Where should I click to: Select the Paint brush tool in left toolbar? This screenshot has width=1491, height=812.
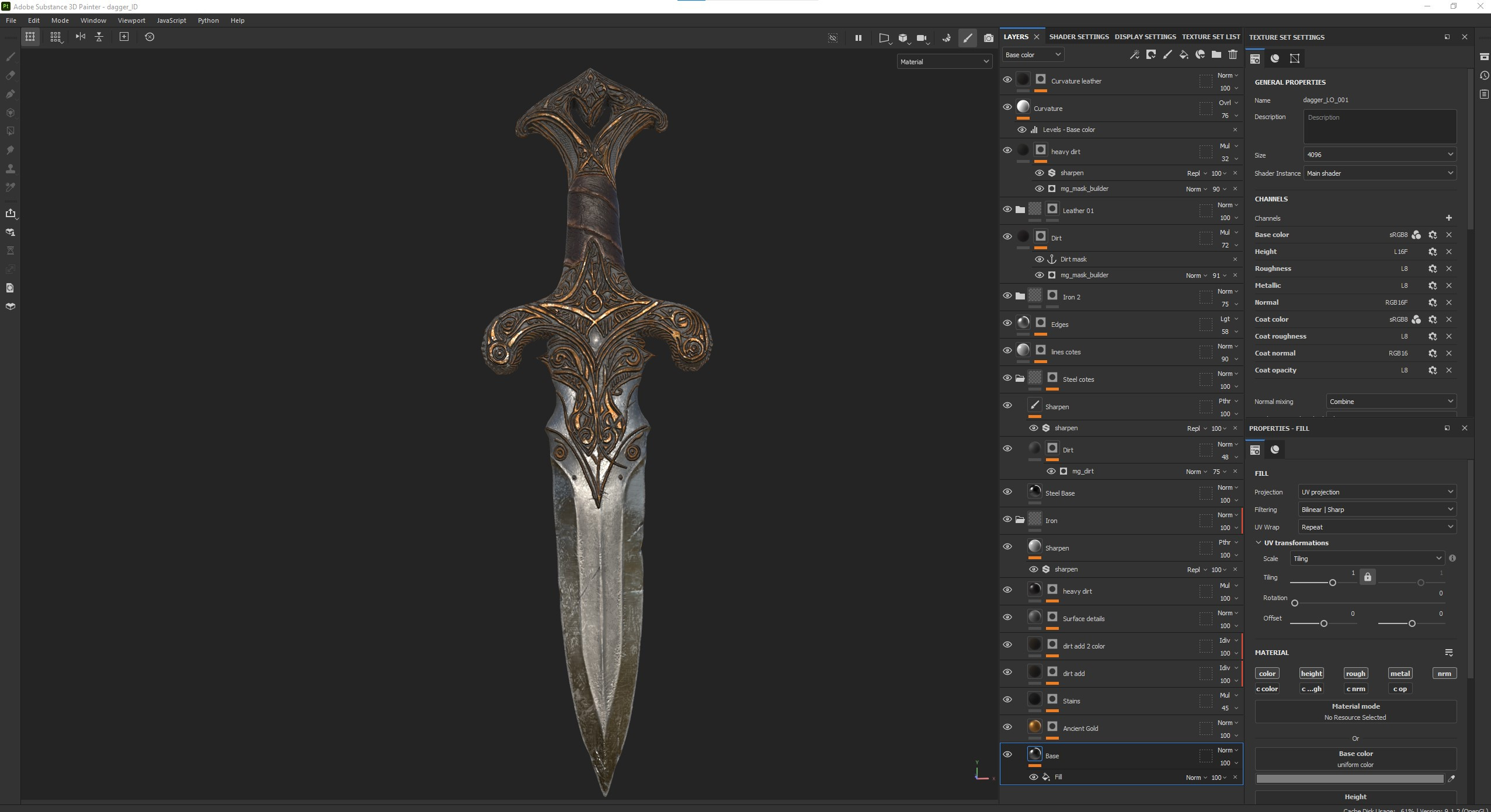(10, 57)
